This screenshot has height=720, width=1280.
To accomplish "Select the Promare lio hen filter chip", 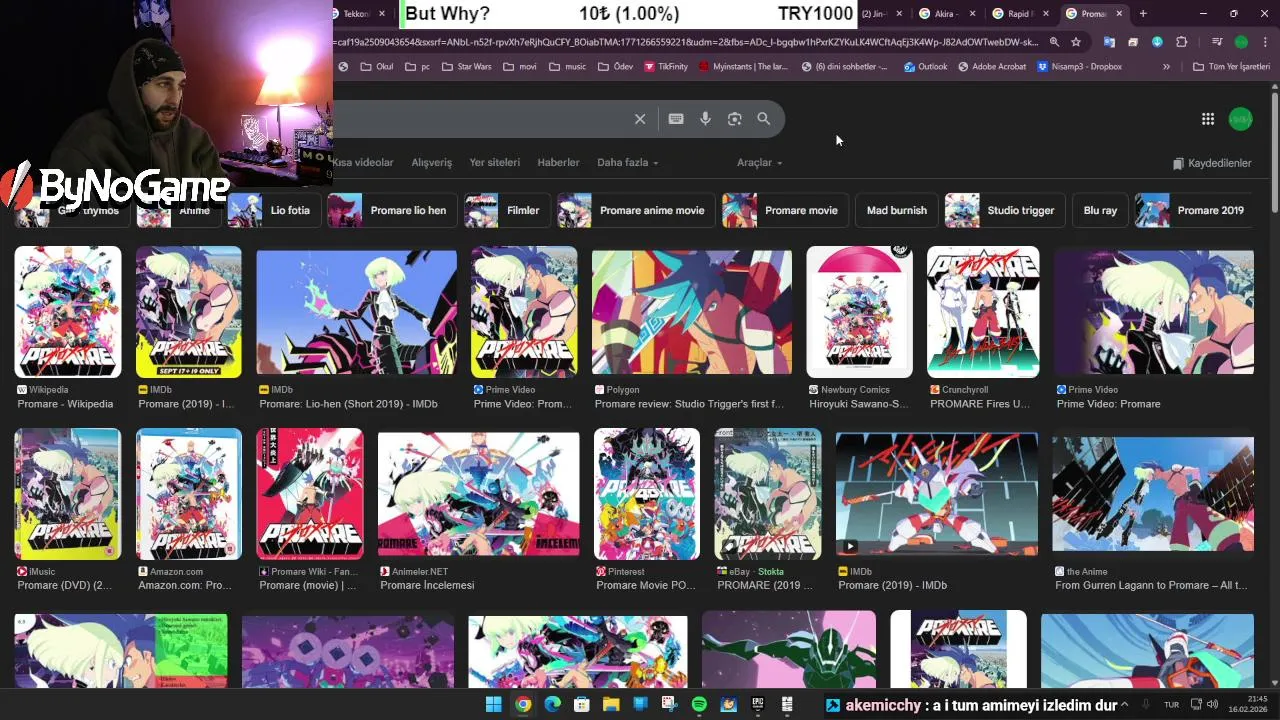I will (392, 211).
